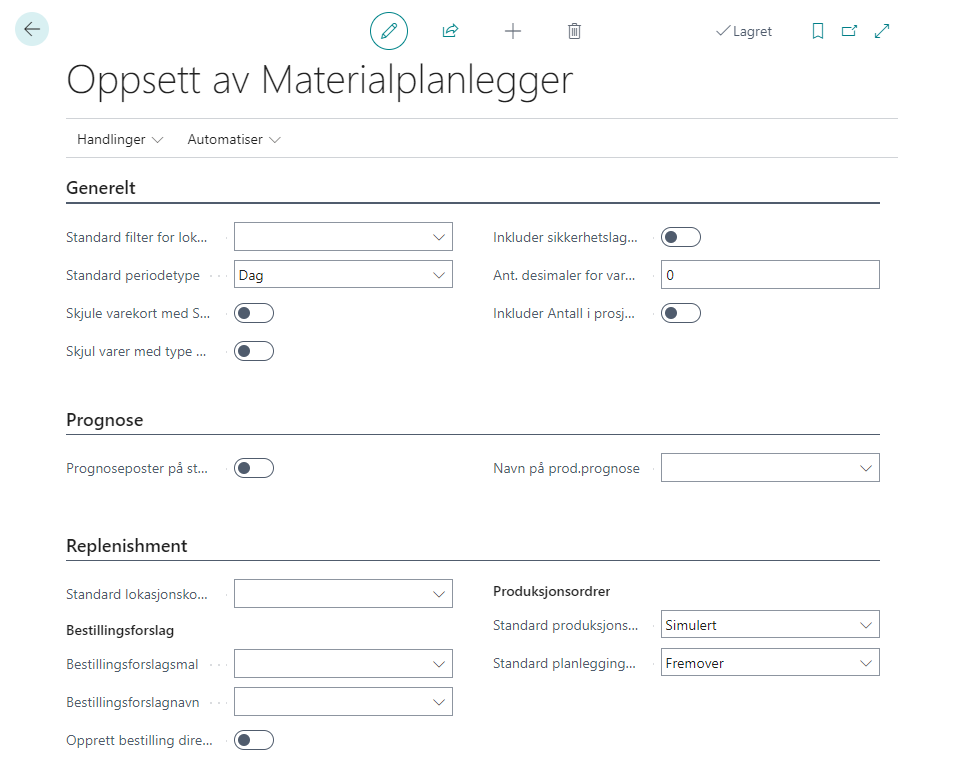Open page in new window icon
966x780 pixels.
point(849,31)
